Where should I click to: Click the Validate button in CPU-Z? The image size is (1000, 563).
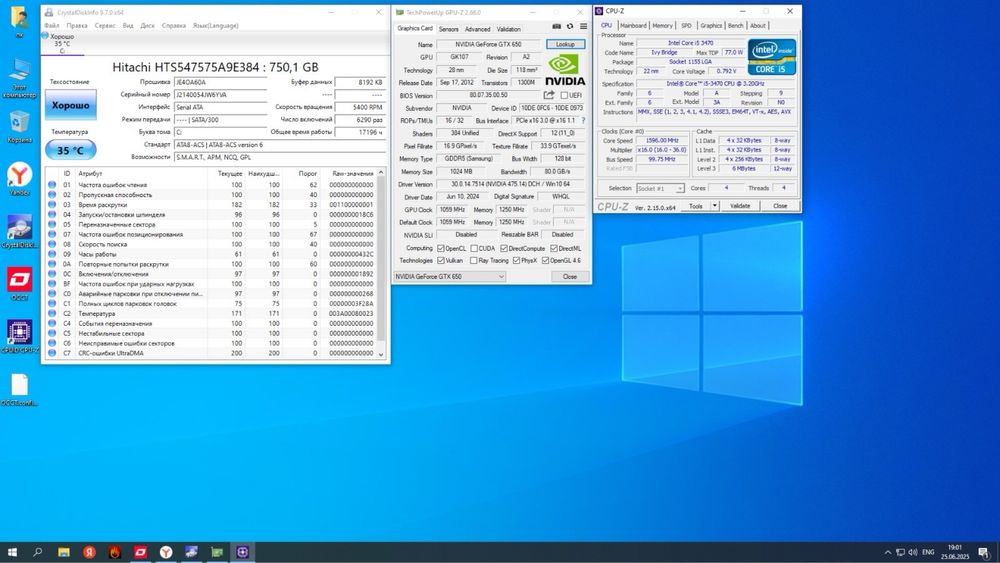tap(740, 206)
